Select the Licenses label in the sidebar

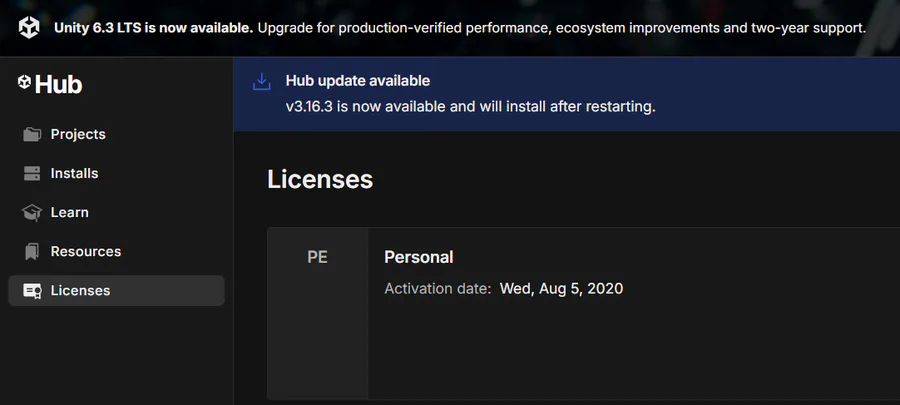[80, 291]
